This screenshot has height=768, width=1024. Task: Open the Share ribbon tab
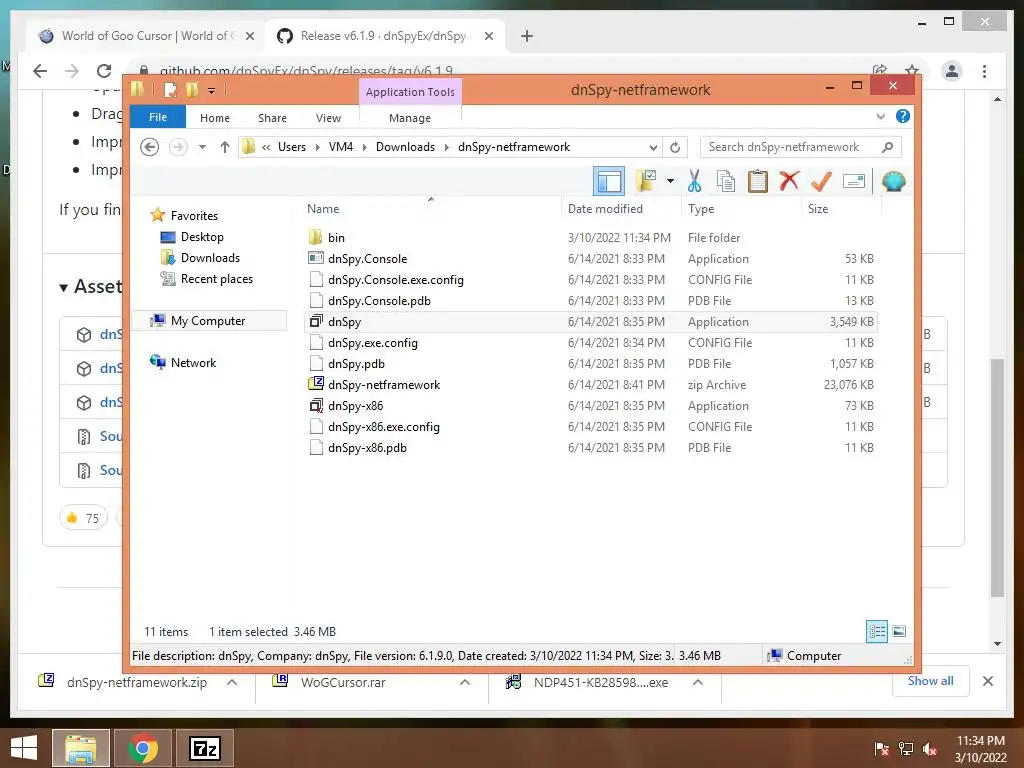point(272,118)
